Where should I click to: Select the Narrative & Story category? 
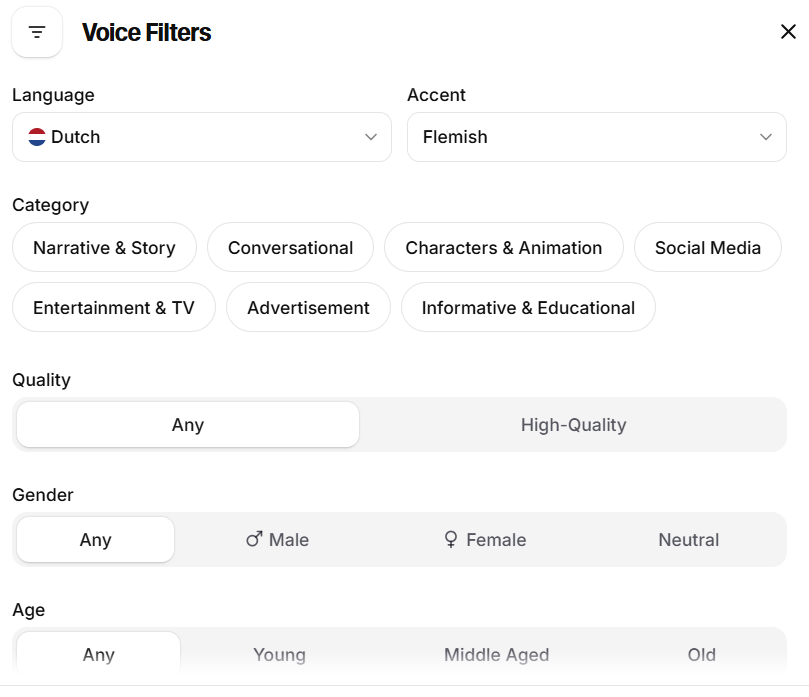[104, 248]
